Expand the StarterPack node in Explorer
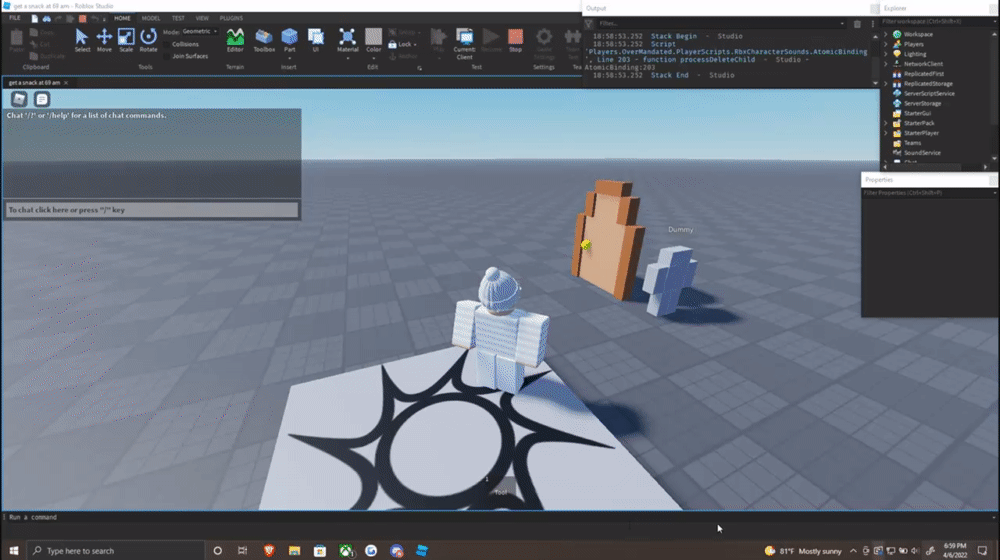1000x560 pixels. (886, 123)
